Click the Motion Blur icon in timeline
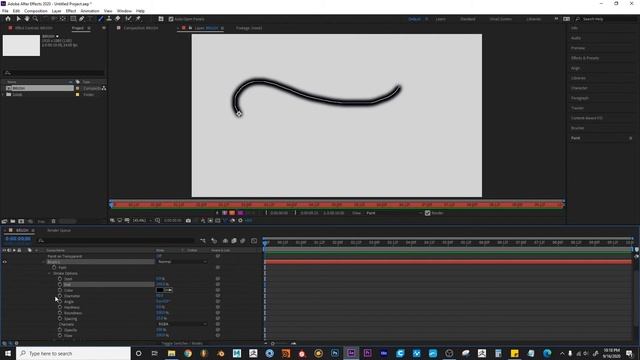Image resolution: width=640 pixels, height=360 pixels. tap(243, 241)
